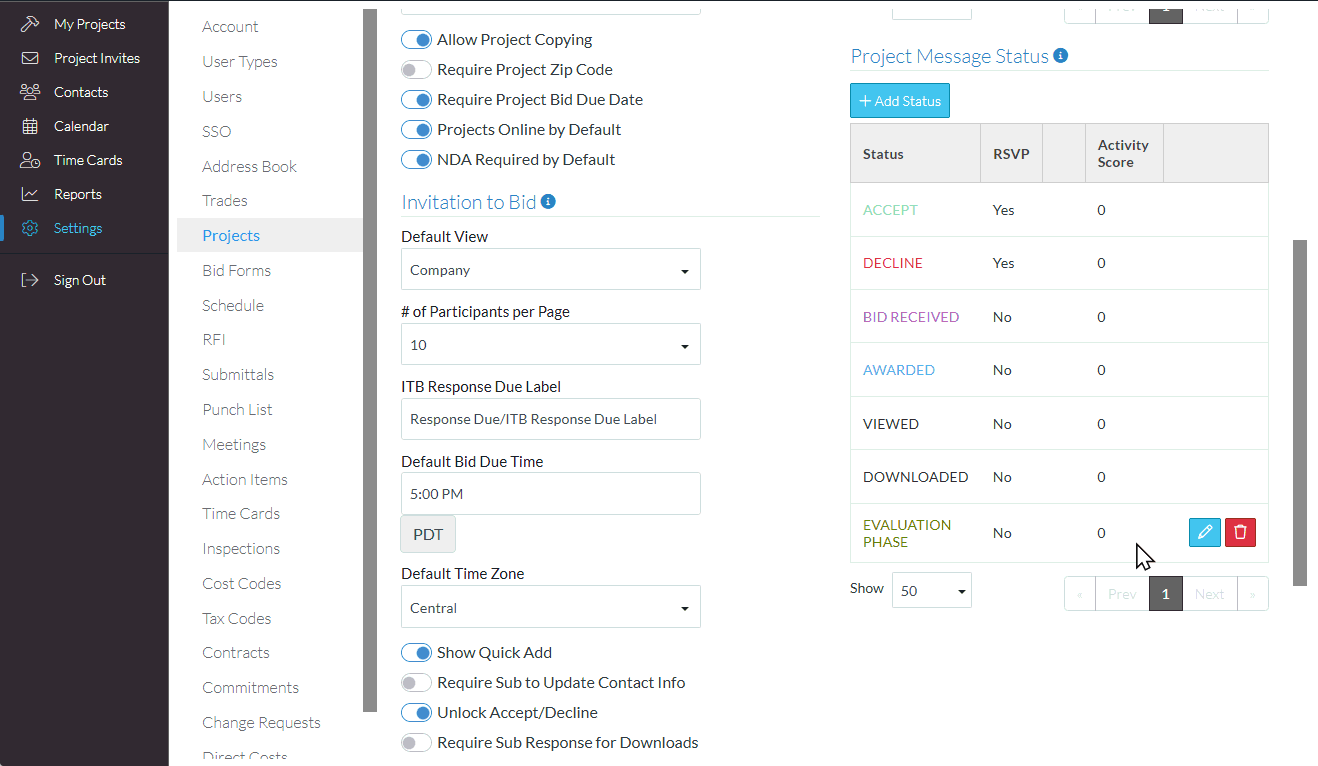Viewport: 1318px width, 766px height.
Task: Click the Time Cards icon in sidebar
Action: pos(30,160)
